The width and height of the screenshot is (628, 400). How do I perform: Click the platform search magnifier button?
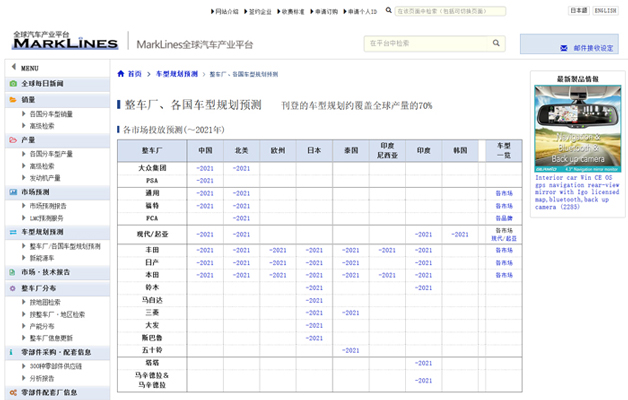click(x=496, y=43)
